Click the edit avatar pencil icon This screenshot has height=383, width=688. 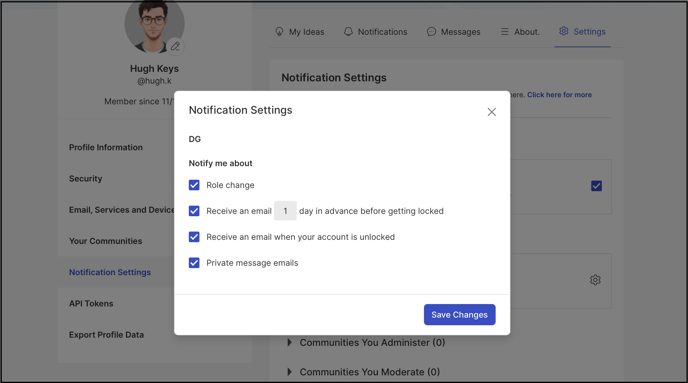coord(175,46)
